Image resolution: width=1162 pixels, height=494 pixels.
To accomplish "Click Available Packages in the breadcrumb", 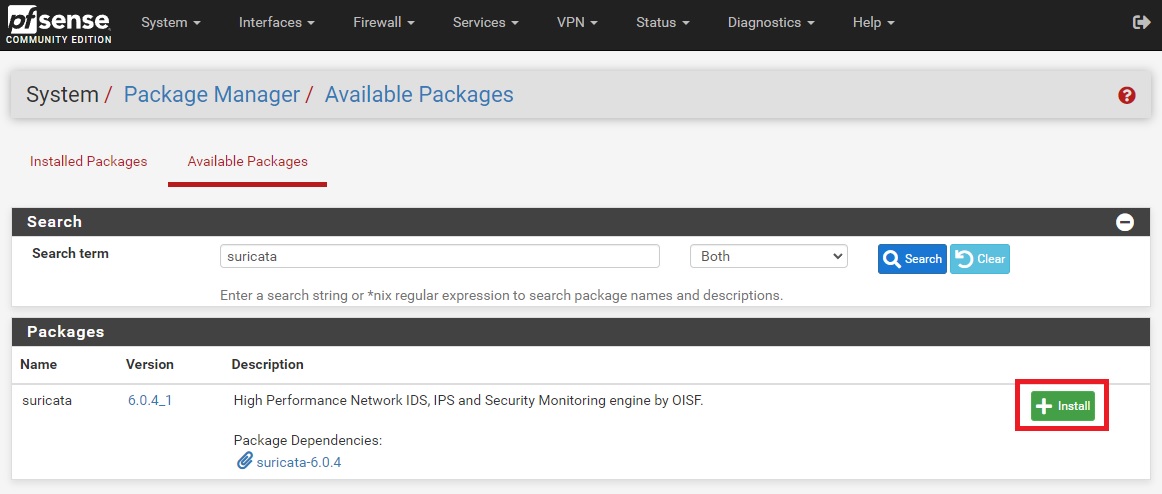I will (x=419, y=95).
